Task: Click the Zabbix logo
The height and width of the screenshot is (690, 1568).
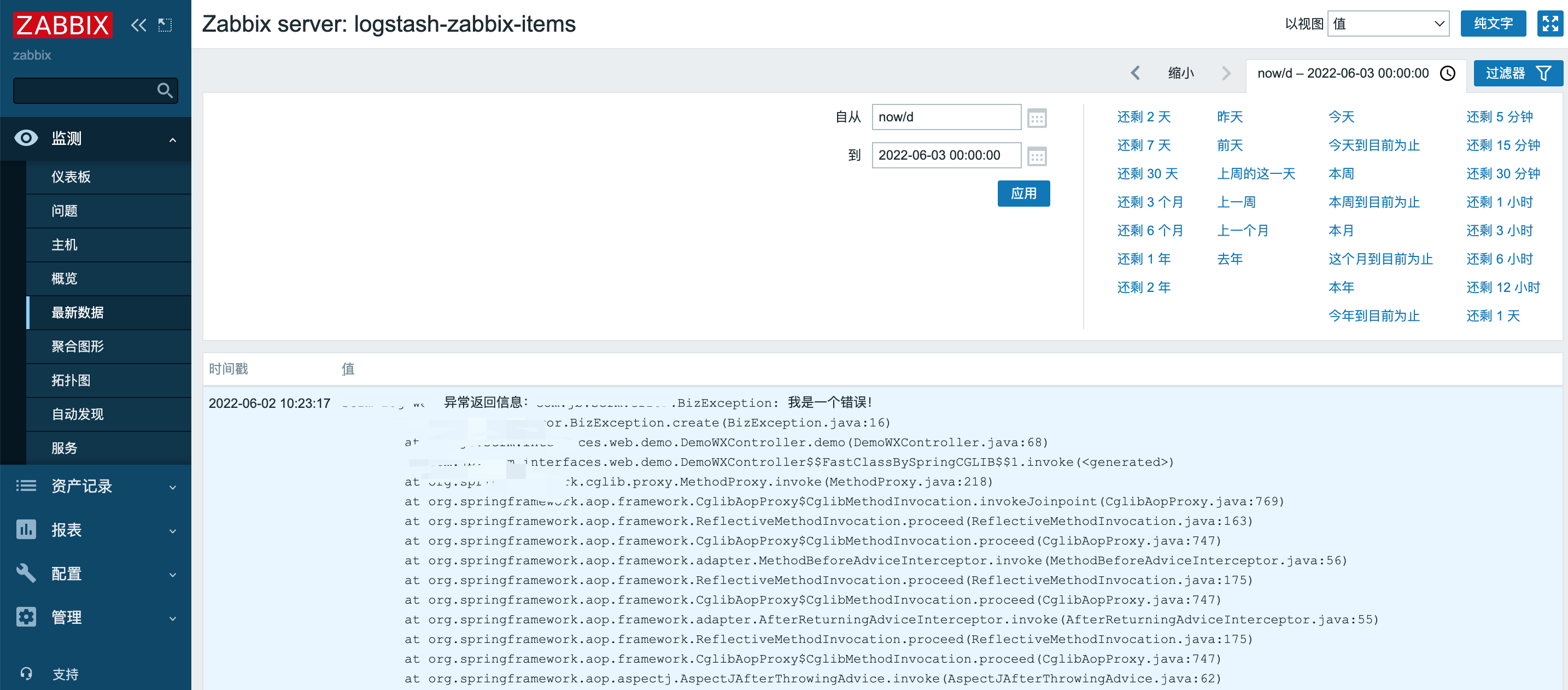Action: click(x=63, y=25)
